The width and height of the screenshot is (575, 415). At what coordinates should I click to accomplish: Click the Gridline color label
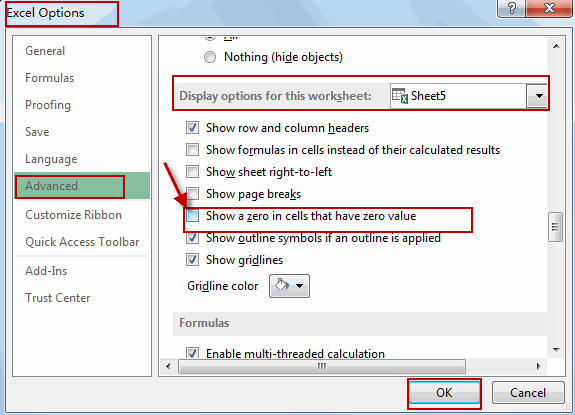click(223, 286)
